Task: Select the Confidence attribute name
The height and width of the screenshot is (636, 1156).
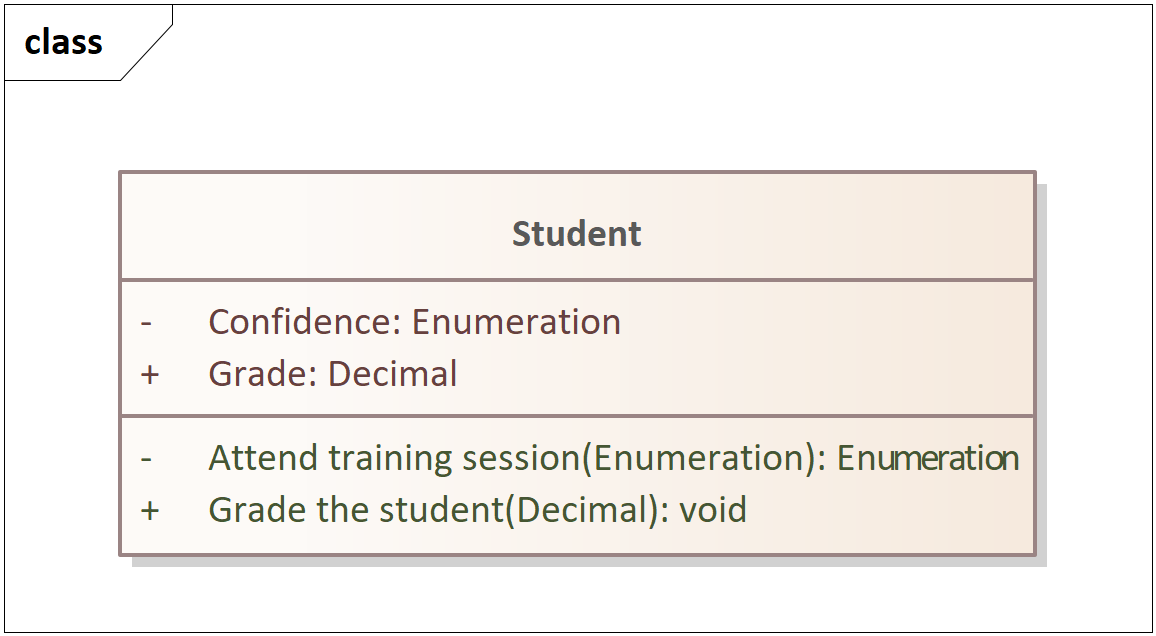Action: click(x=304, y=322)
